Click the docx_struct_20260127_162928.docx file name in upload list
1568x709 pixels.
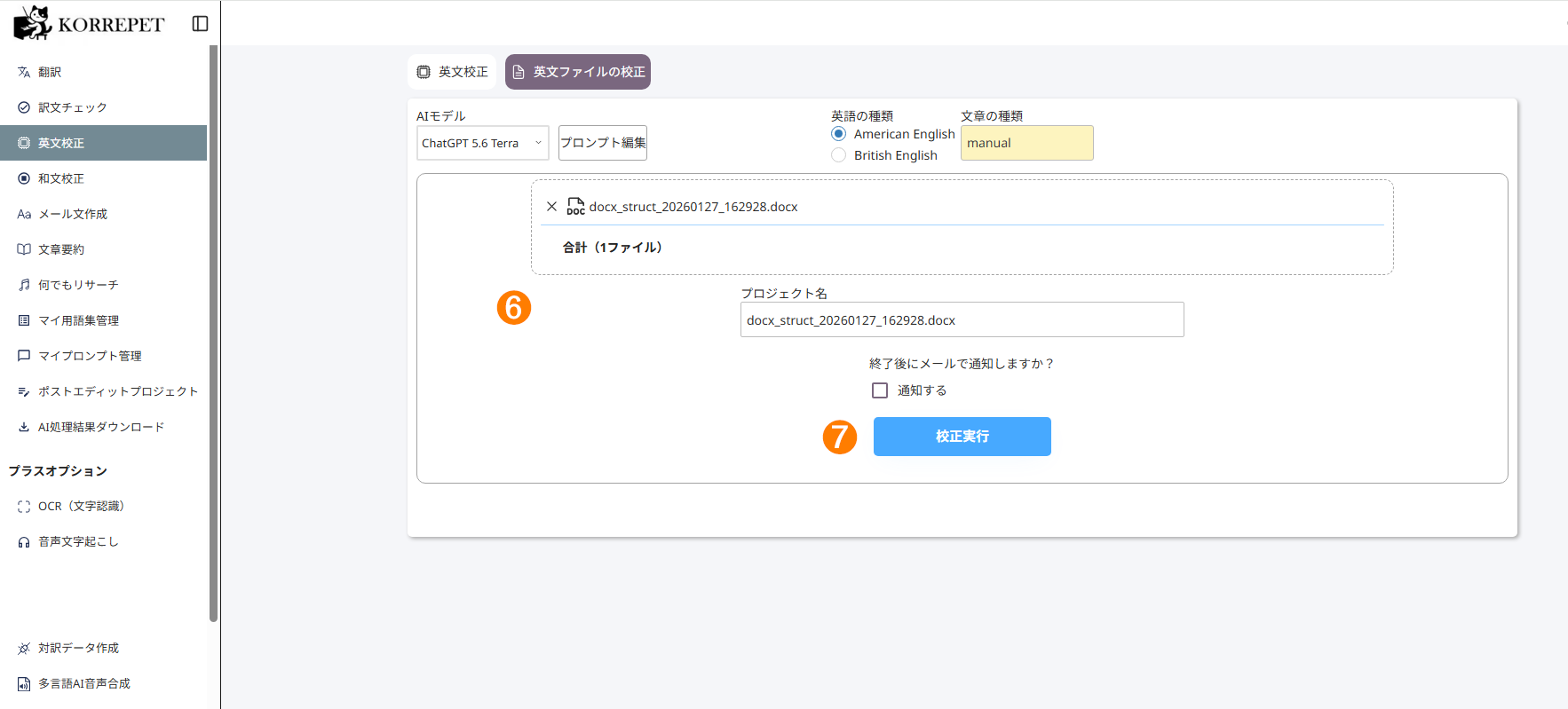tap(693, 207)
